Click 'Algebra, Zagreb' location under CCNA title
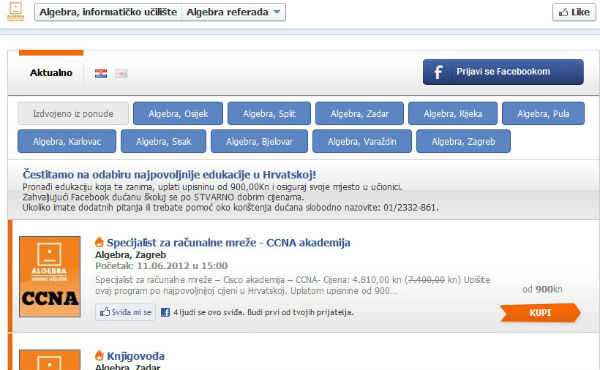The width and height of the screenshot is (600, 370). point(130,255)
